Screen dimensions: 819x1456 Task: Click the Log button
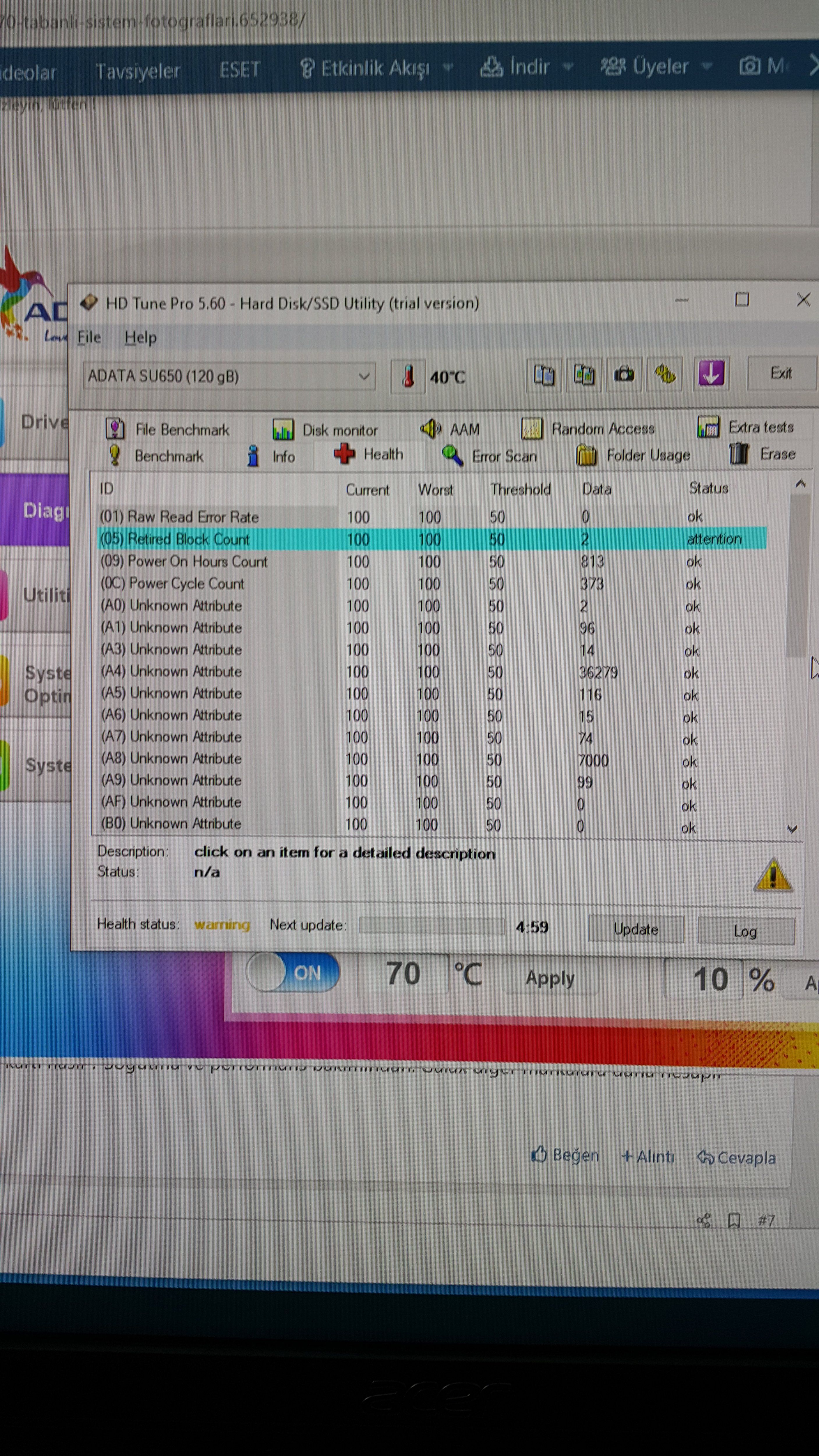pos(746,930)
